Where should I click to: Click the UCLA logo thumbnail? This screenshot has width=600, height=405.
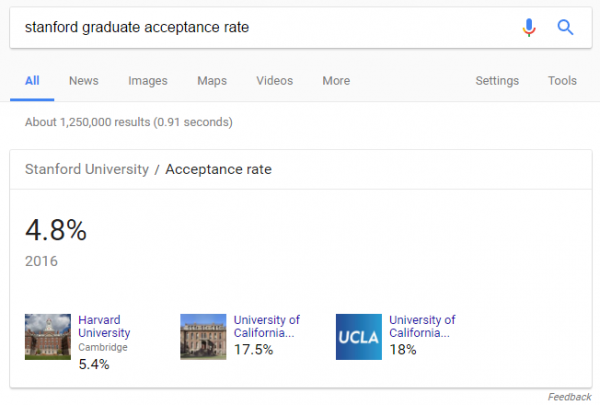358,336
